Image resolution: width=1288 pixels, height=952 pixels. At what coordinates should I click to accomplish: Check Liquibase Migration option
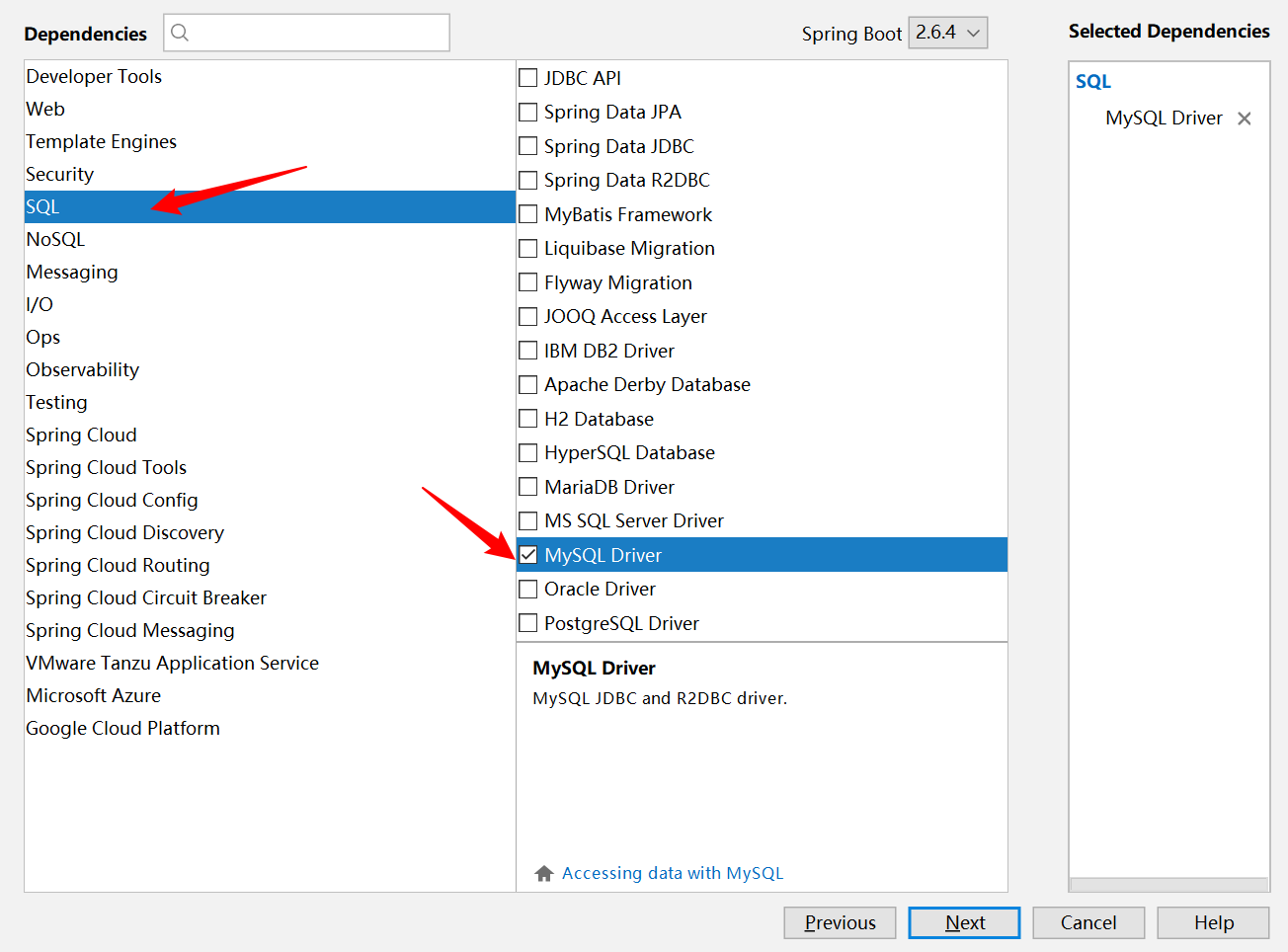[528, 248]
